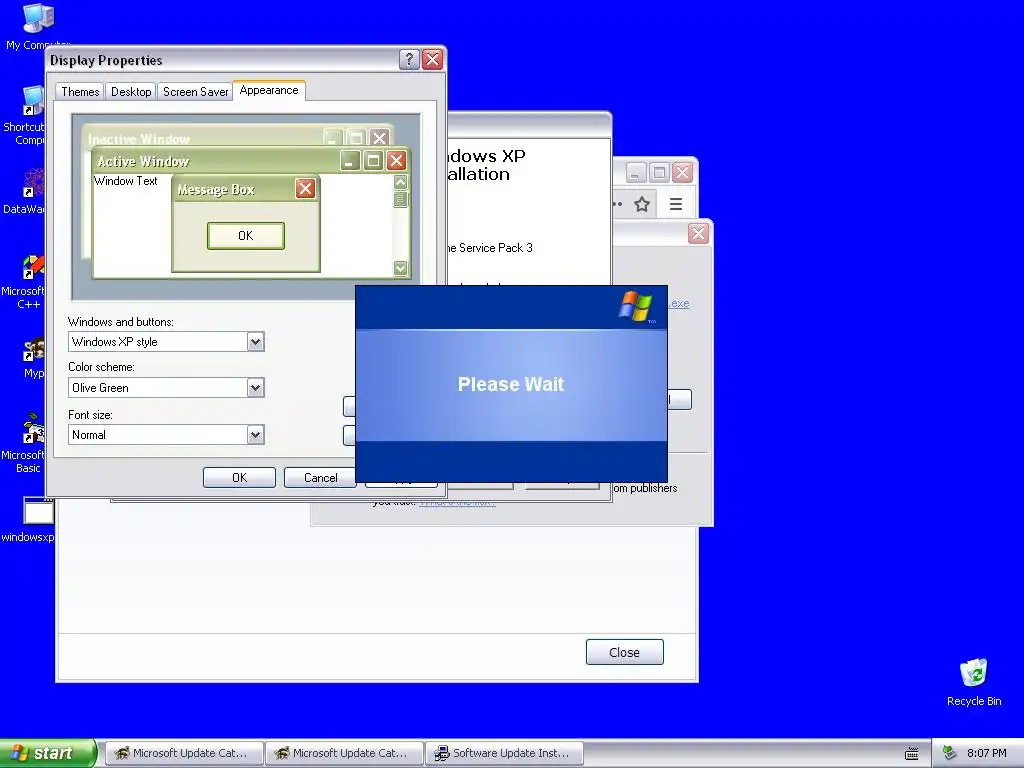This screenshot has height=768, width=1024.
Task: Click the bookmark star icon in browser window
Action: (x=642, y=204)
